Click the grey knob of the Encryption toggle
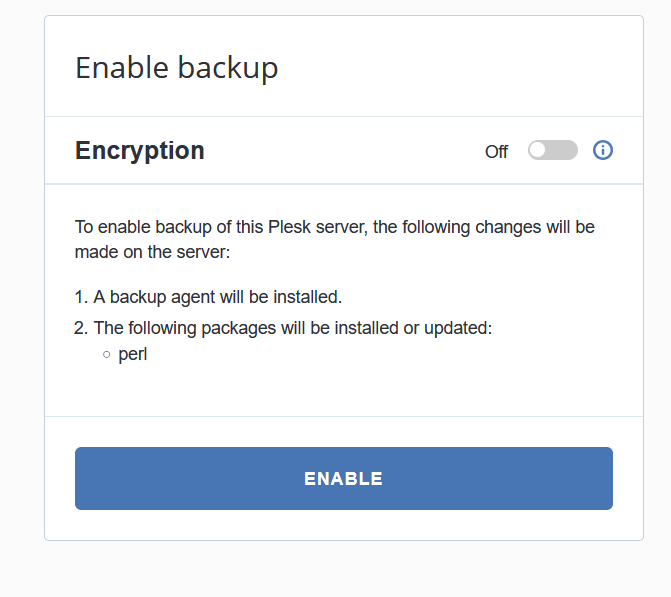The image size is (671, 597). click(538, 150)
